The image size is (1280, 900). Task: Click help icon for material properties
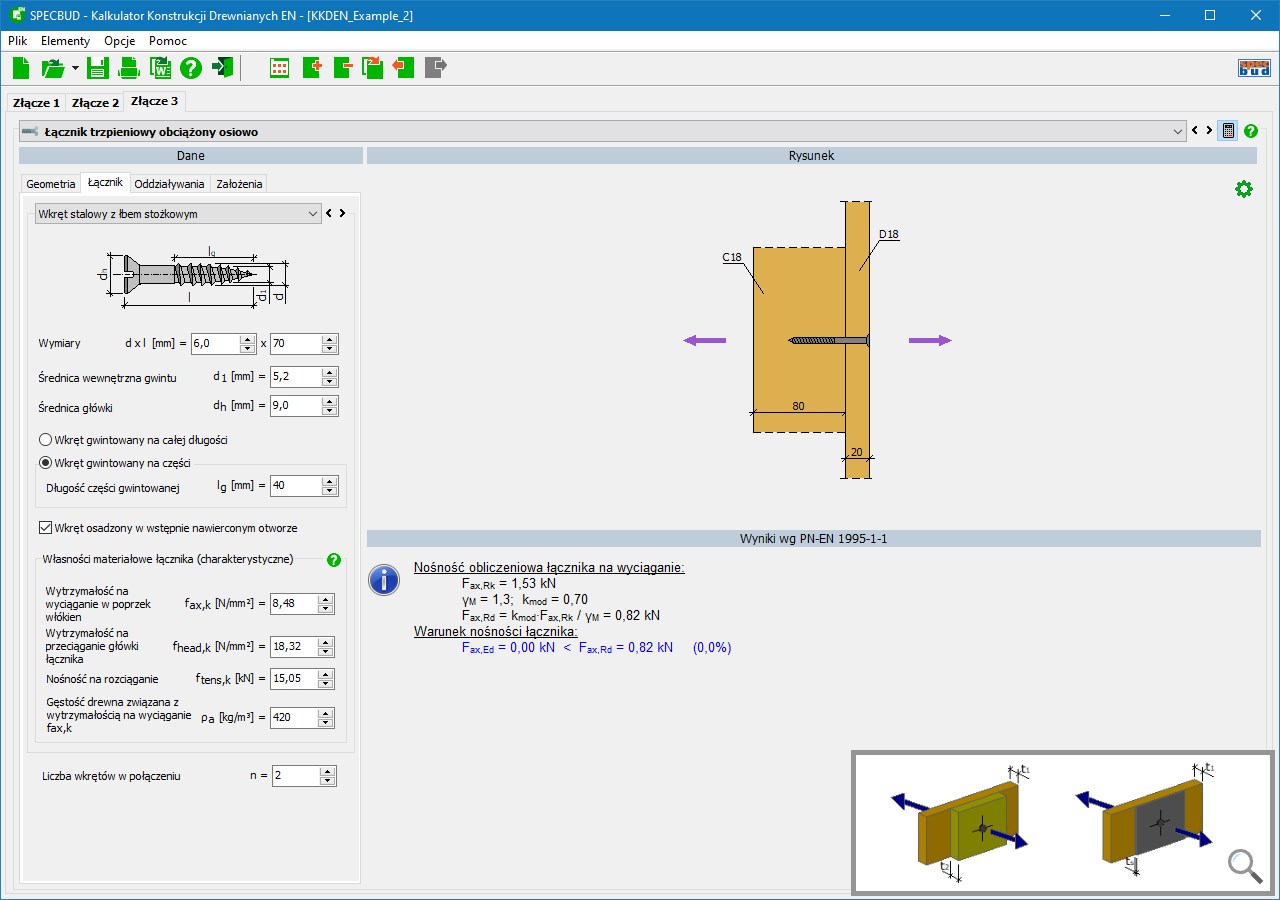334,560
